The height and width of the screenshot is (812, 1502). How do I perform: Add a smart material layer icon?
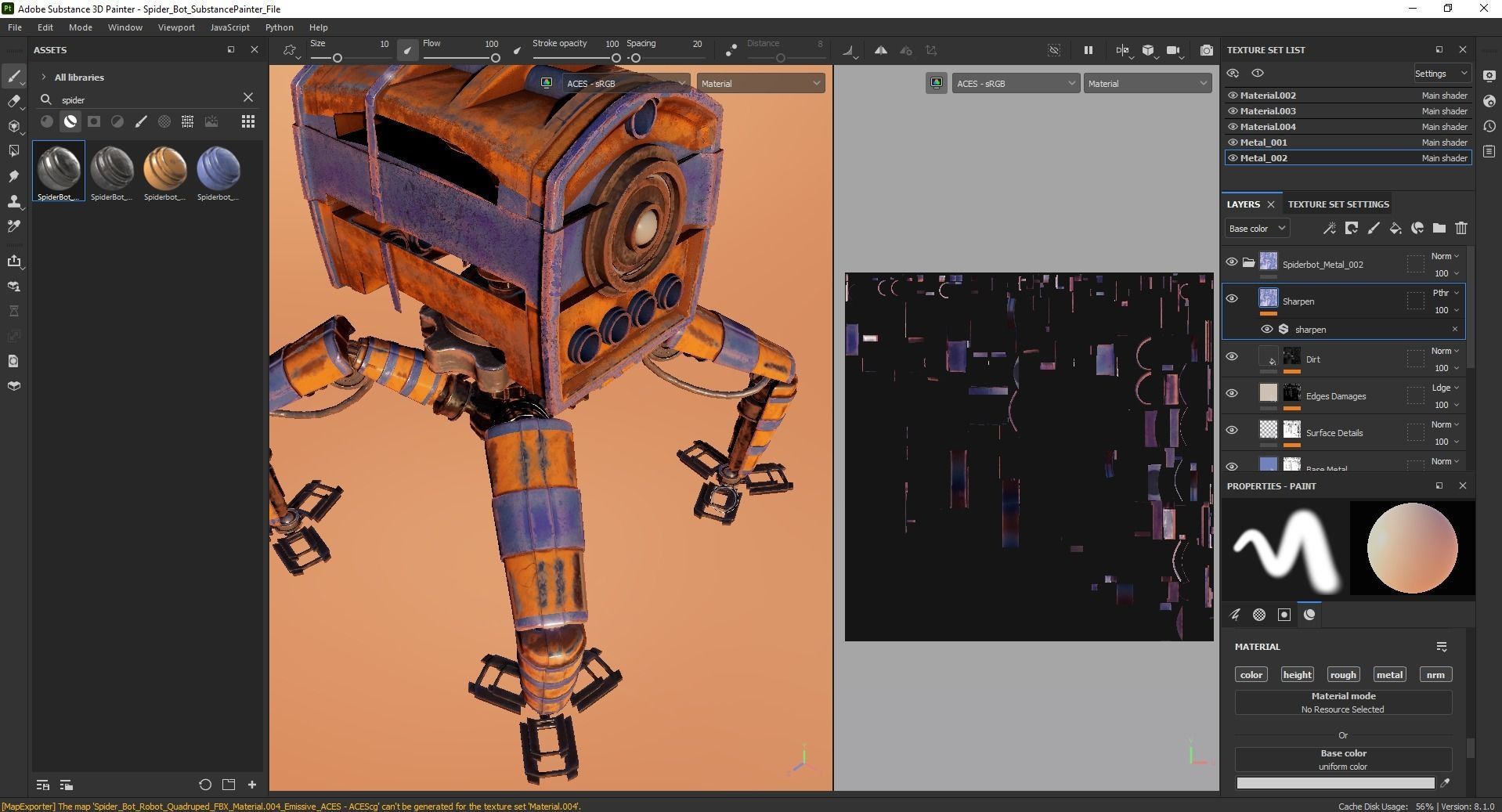coord(1417,229)
